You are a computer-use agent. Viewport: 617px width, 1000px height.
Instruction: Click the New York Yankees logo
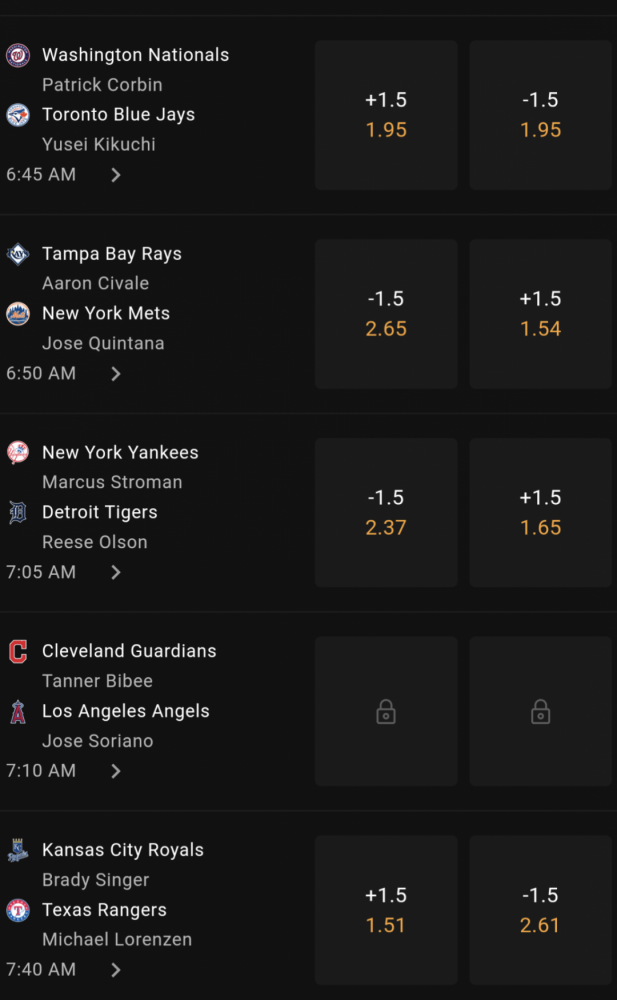click(x=18, y=452)
